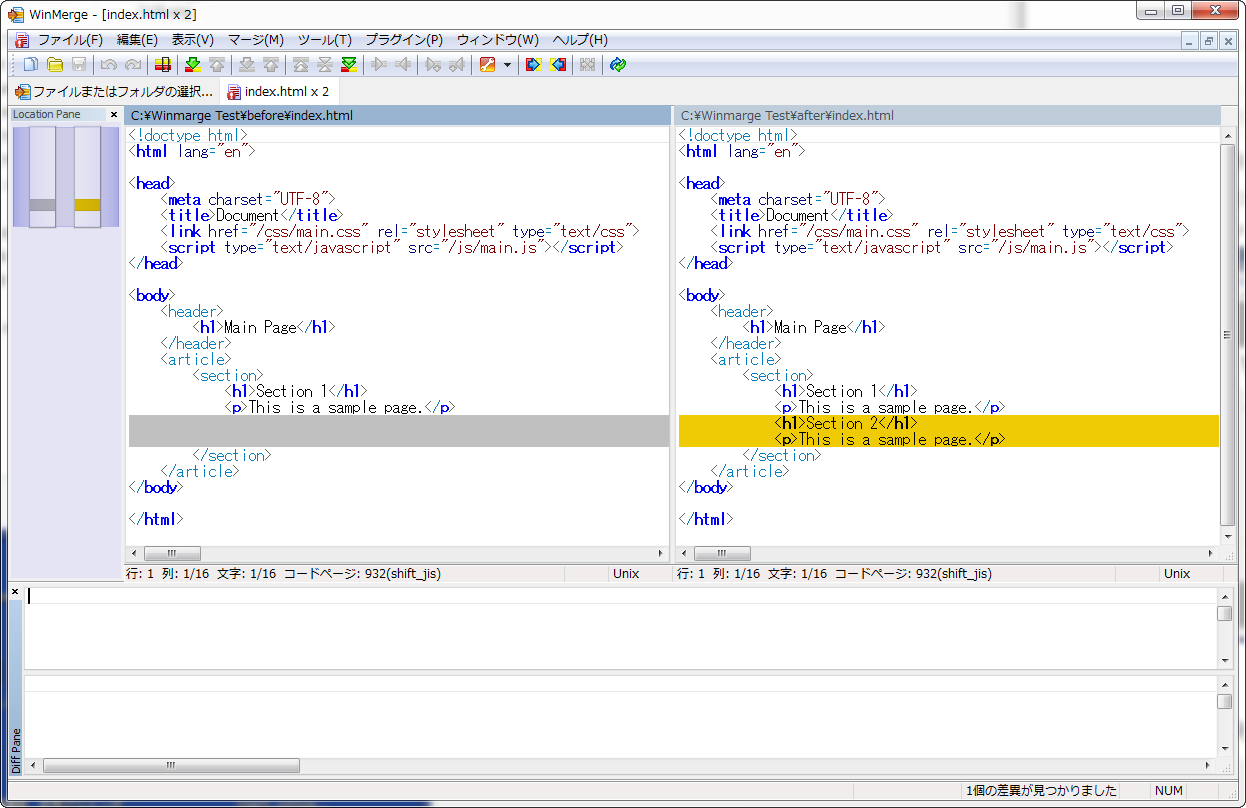1246x808 pixels.
Task: Click the Undo icon on the toolbar
Action: (107, 64)
